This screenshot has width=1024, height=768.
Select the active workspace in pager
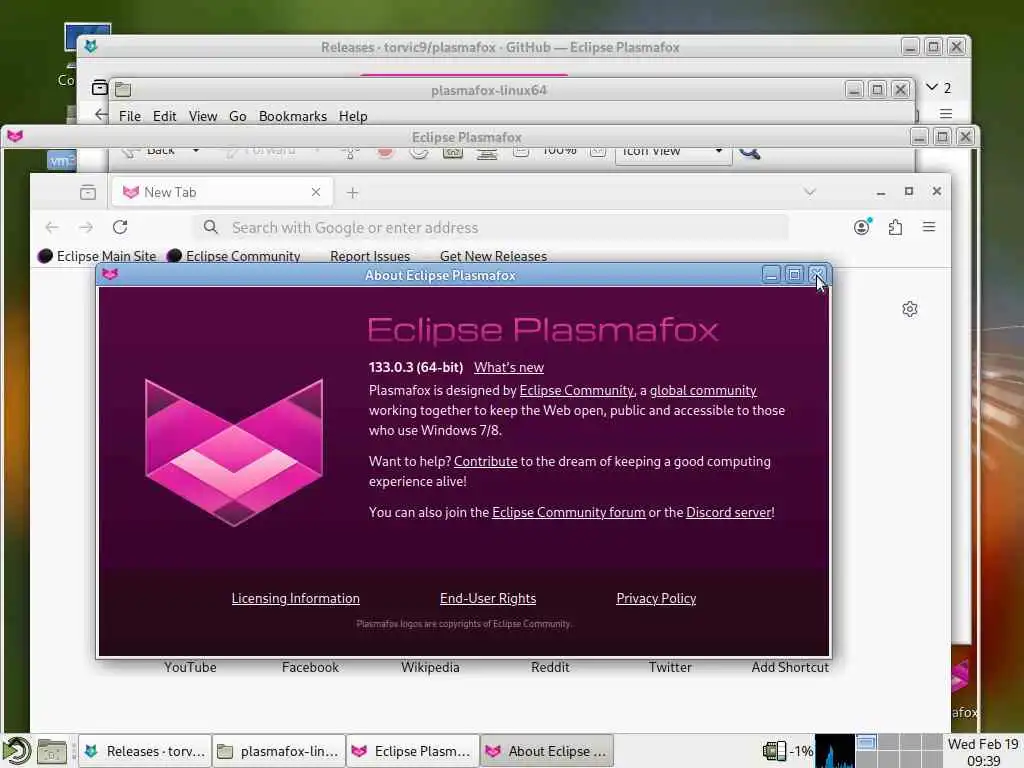coord(866,743)
